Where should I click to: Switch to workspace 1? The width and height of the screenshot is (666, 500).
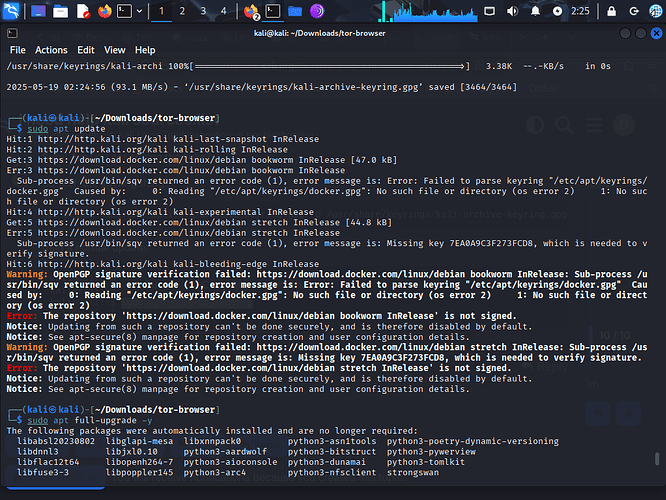(161, 11)
